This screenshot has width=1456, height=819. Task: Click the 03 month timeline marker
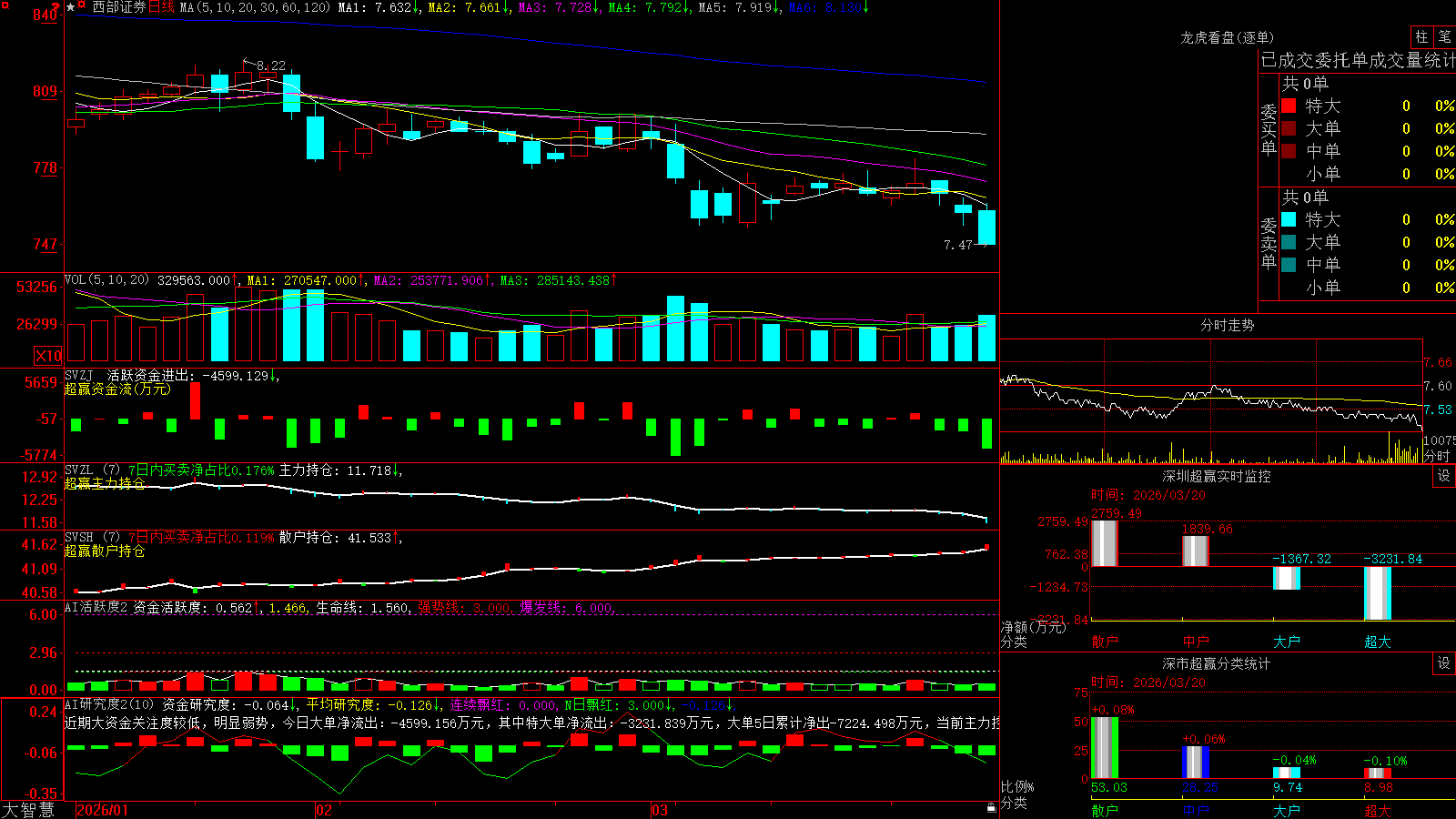659,810
